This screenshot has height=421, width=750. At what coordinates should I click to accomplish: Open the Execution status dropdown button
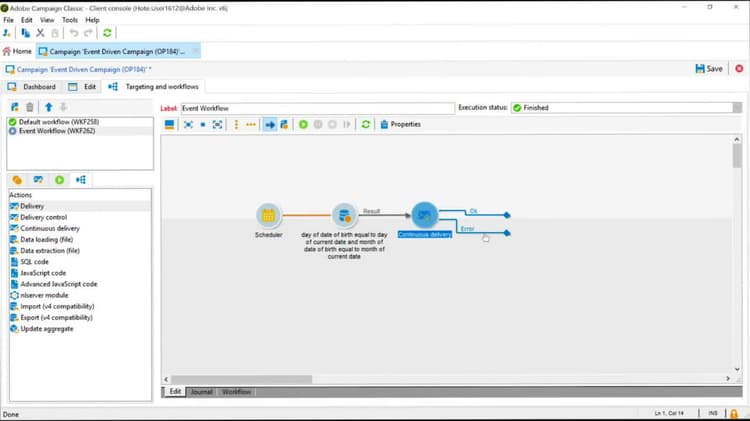tap(737, 108)
